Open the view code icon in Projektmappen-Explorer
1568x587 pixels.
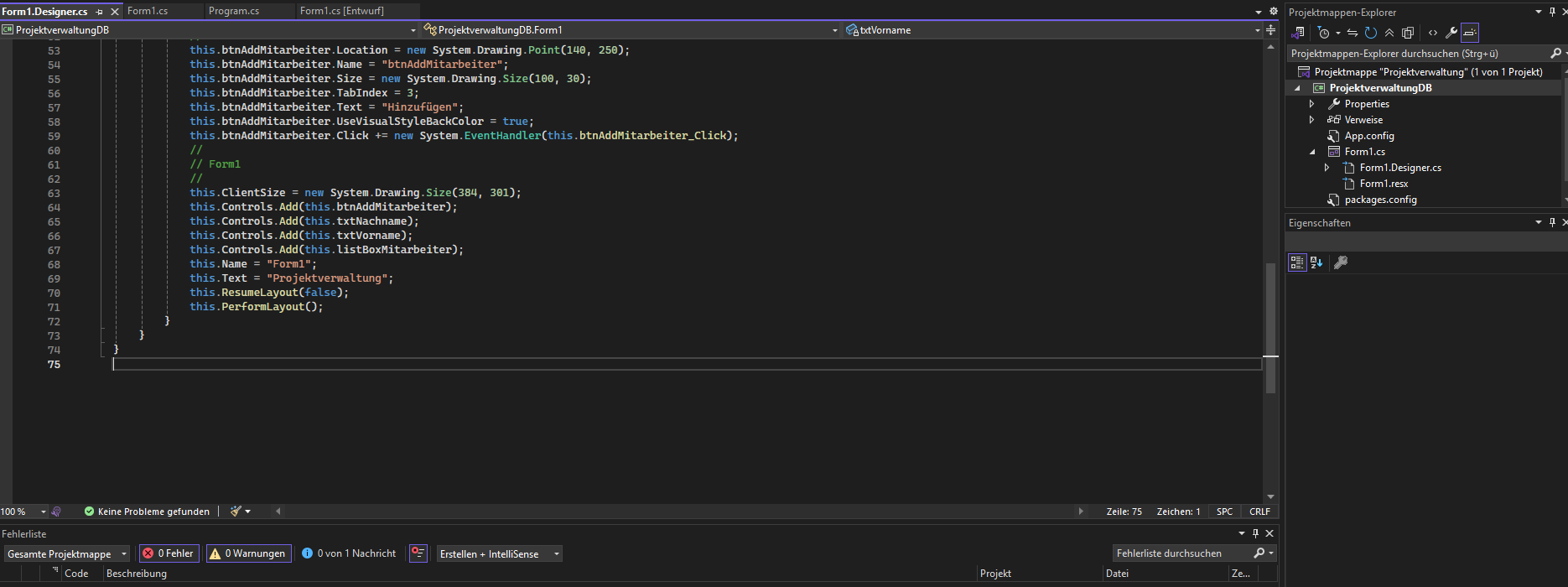coord(1433,33)
